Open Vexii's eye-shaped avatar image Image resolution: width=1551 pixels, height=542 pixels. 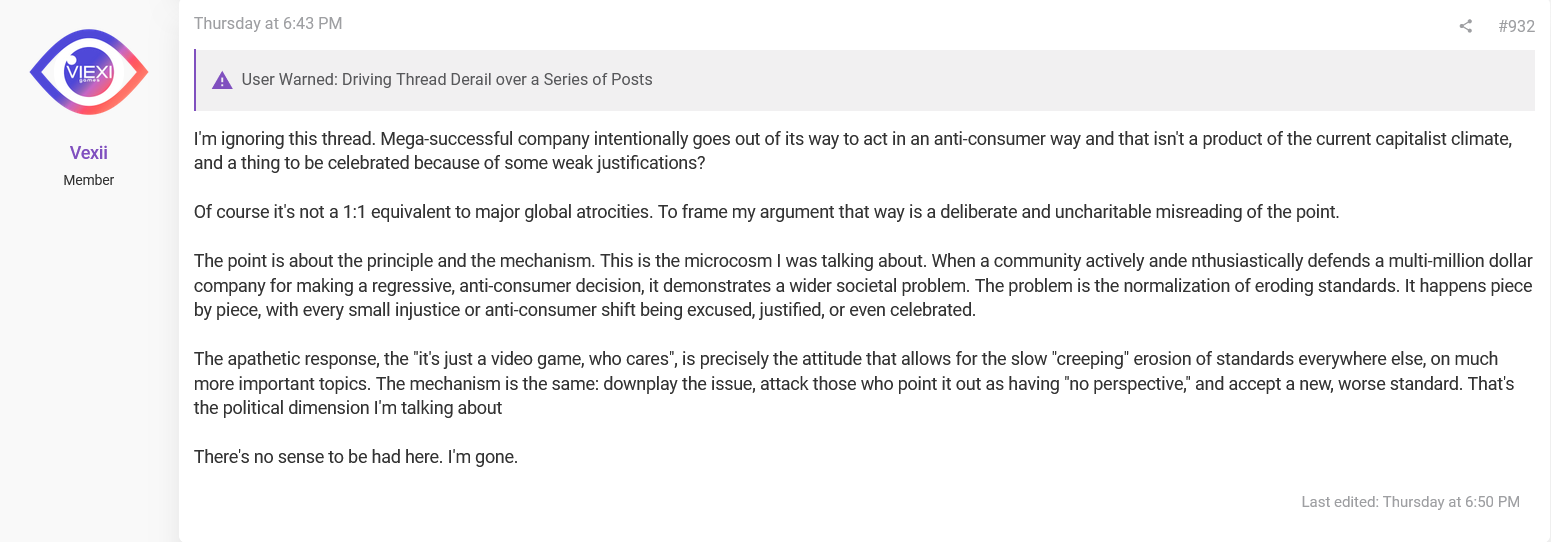pos(89,72)
